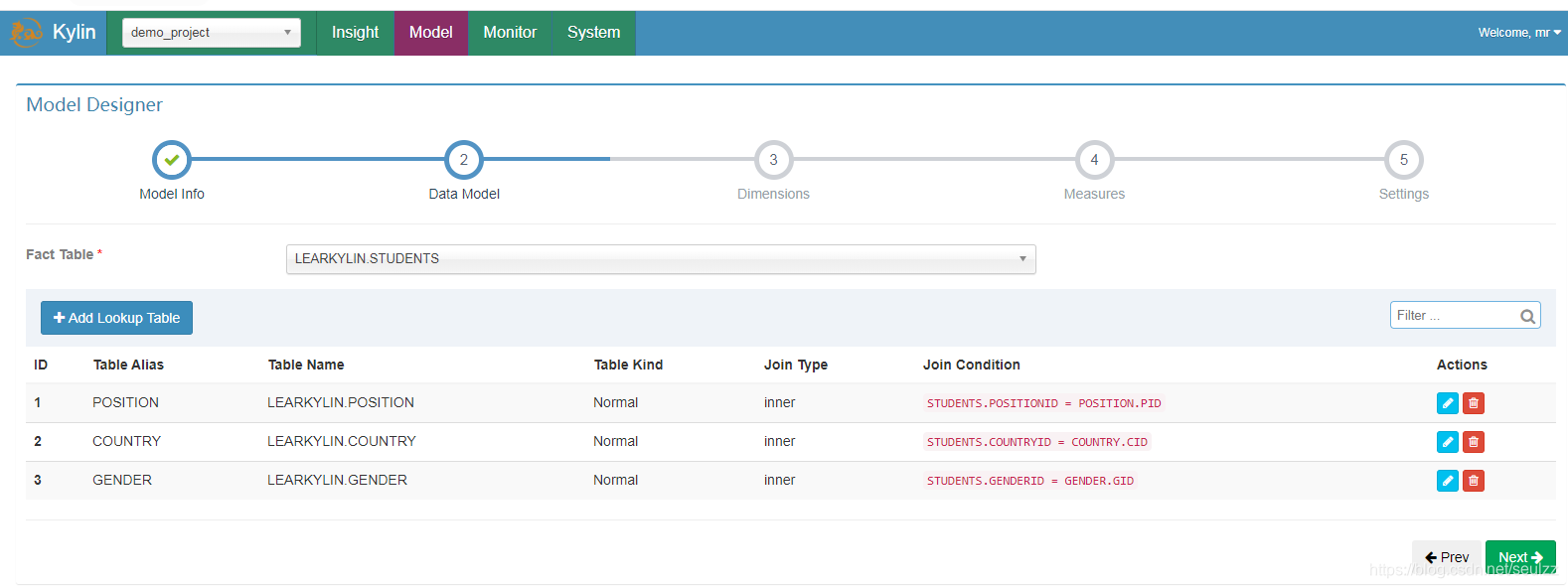Click the Table Name column header

click(x=306, y=365)
